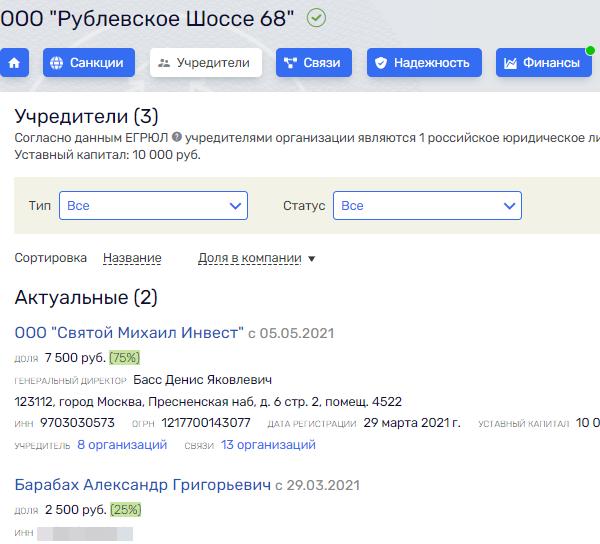The image size is (600, 544).
Task: Switch to the Связи tab
Action: click(314, 63)
